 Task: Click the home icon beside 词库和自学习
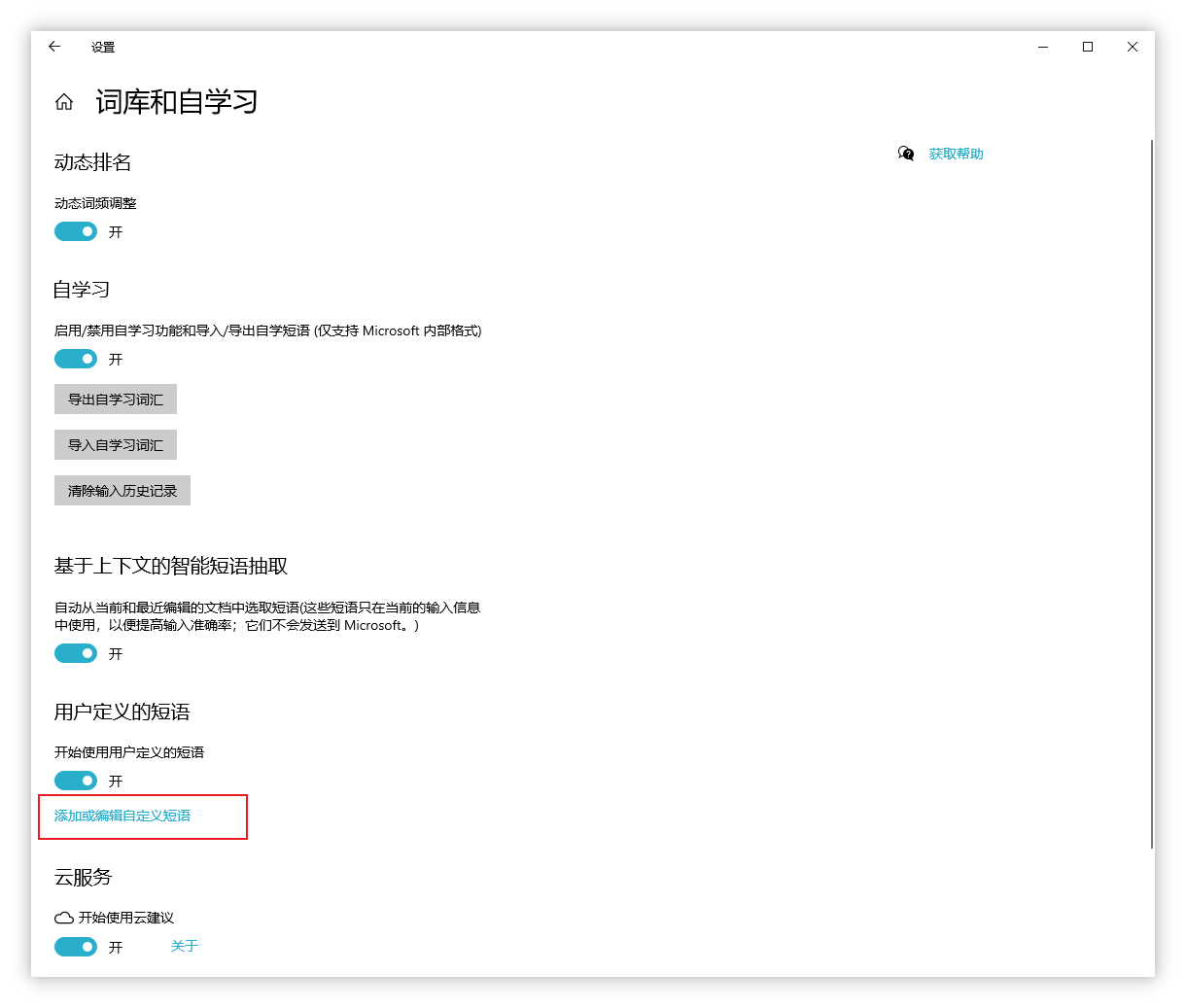pyautogui.click(x=63, y=101)
